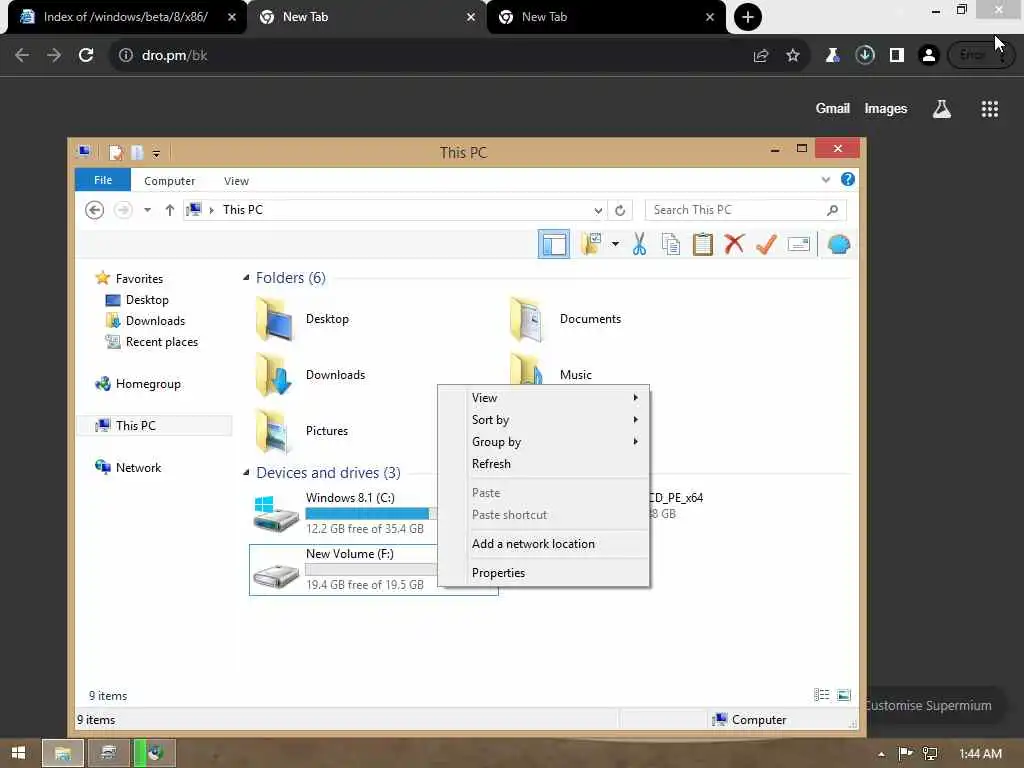Switch to details view icon in status bar
This screenshot has height=768, width=1024.
(822, 695)
